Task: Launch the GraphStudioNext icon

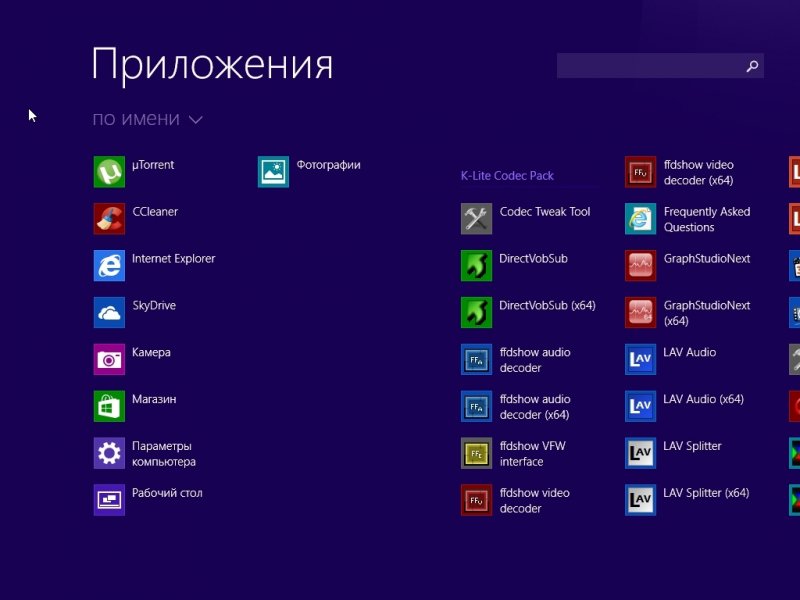Action: pos(641,265)
